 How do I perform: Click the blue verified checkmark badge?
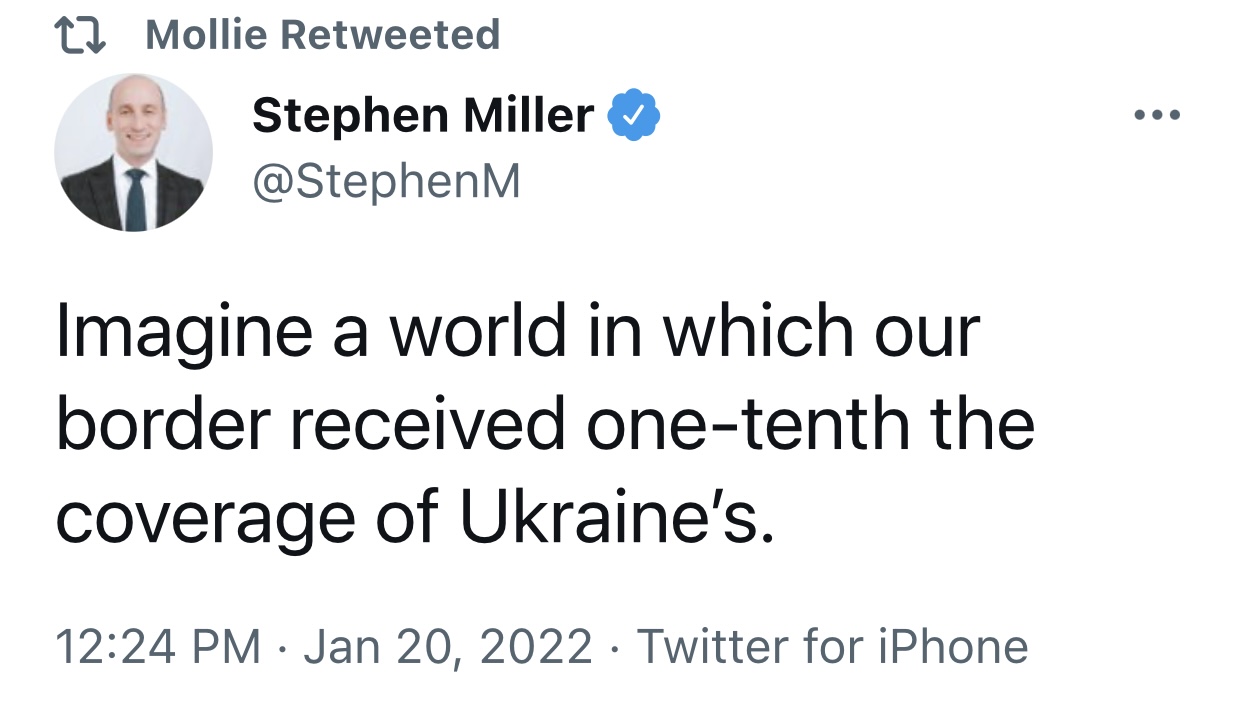point(635,116)
